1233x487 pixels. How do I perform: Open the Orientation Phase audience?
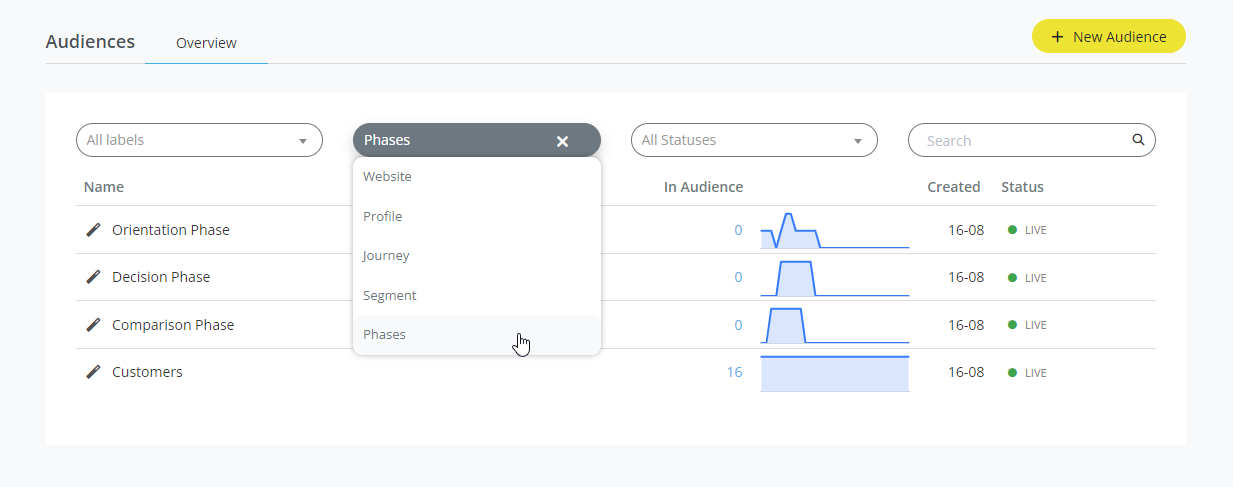171,230
